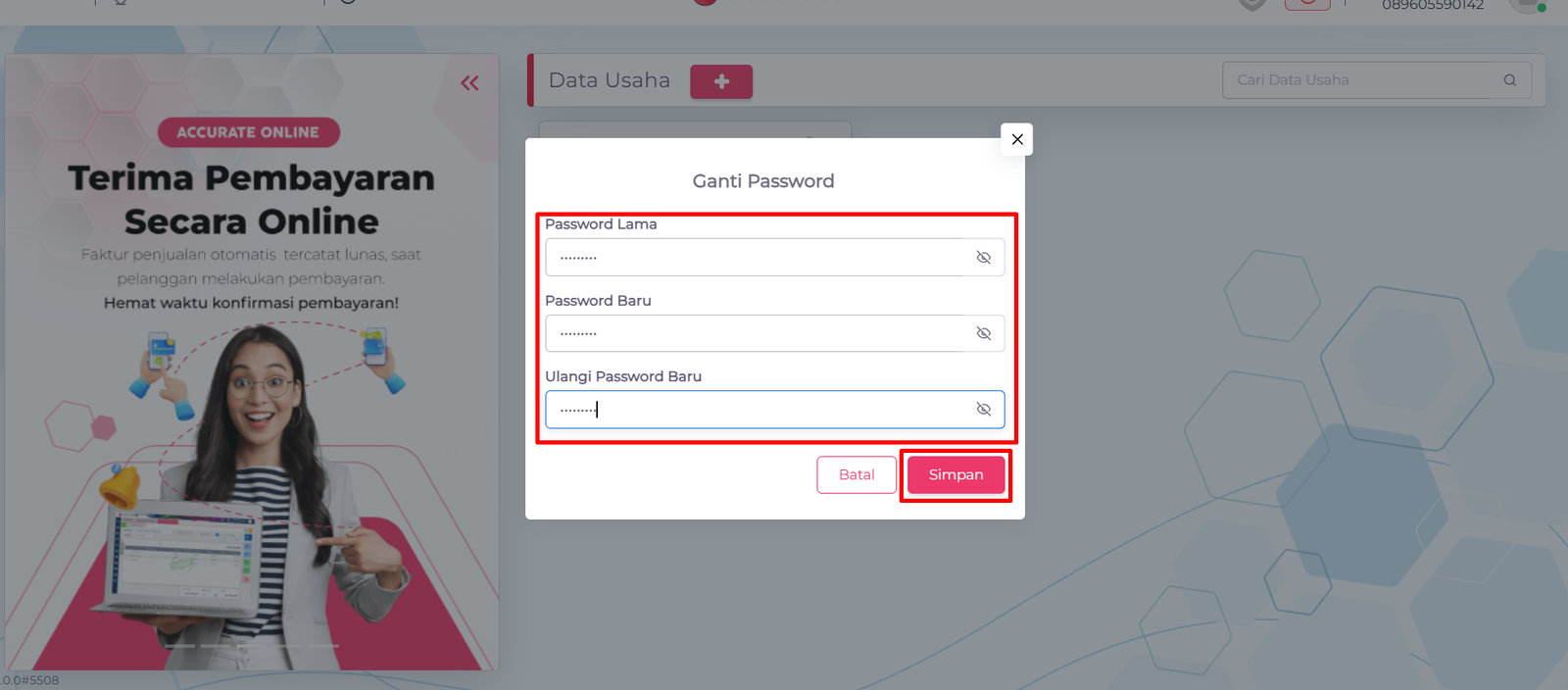Click the shield icon in top bar

(x=1252, y=5)
